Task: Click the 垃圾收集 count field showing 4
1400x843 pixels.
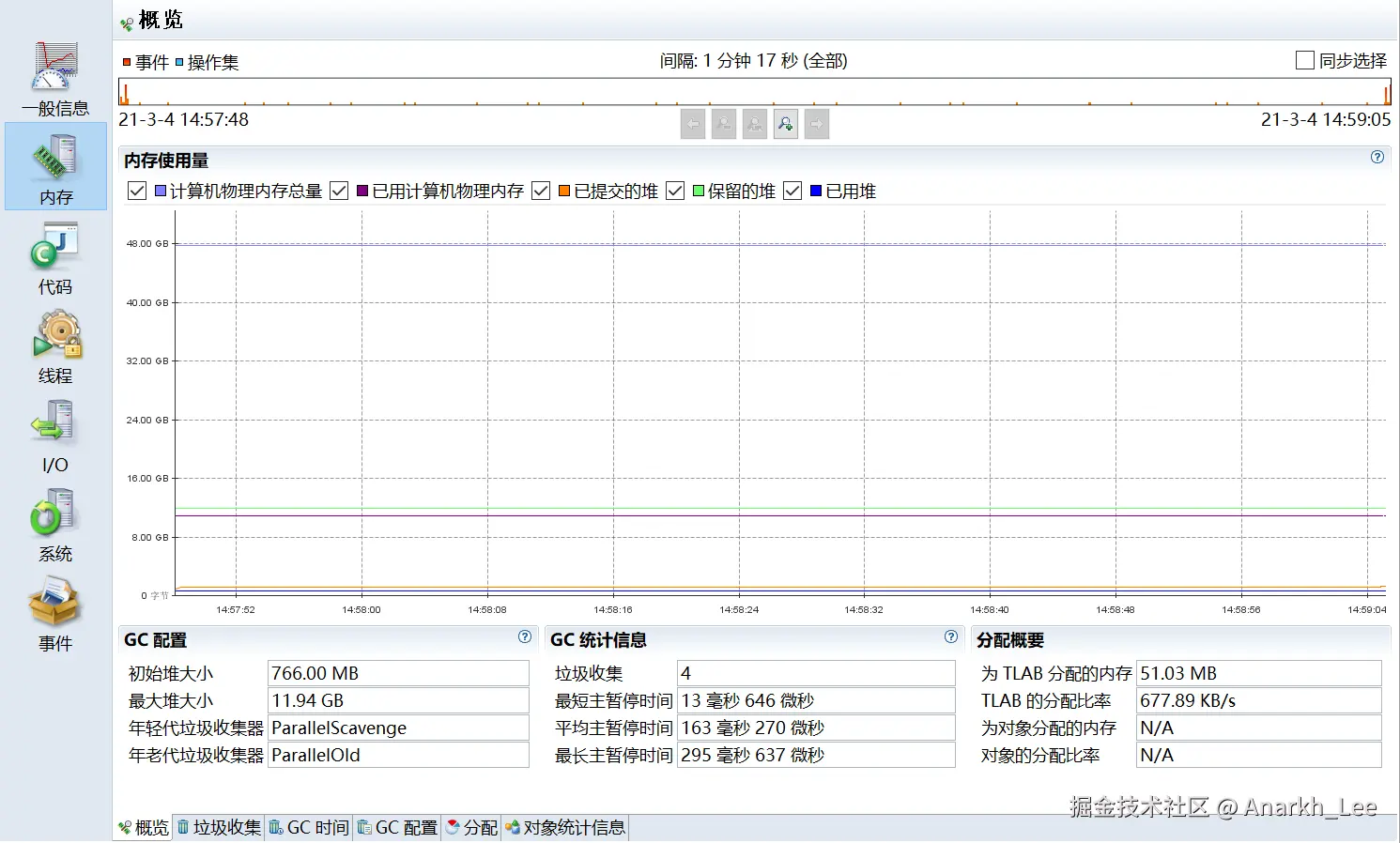Action: 816,673
